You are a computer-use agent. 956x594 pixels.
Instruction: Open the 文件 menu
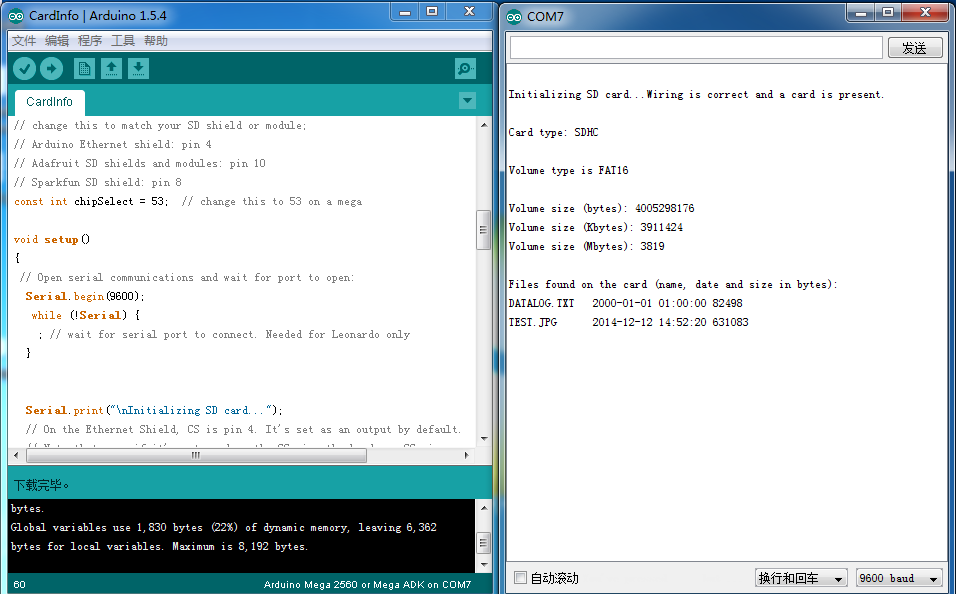[24, 41]
